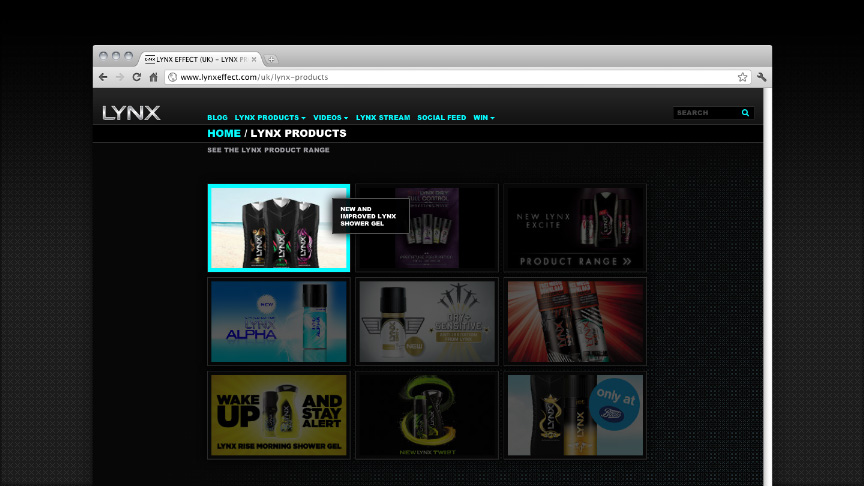Image resolution: width=864 pixels, height=486 pixels.
Task: Open the browser wrench settings menu
Action: 762,77
